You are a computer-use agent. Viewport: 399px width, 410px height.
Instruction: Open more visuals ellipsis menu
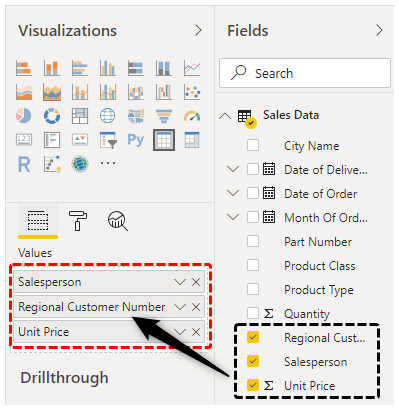pyautogui.click(x=108, y=163)
